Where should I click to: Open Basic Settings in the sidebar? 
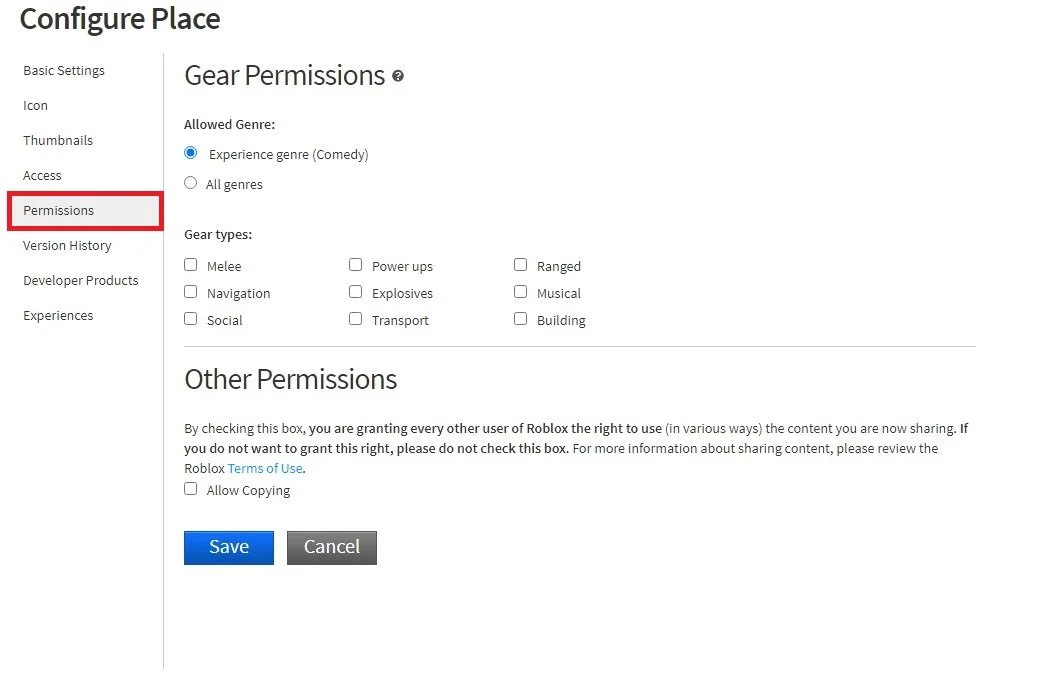click(x=64, y=70)
